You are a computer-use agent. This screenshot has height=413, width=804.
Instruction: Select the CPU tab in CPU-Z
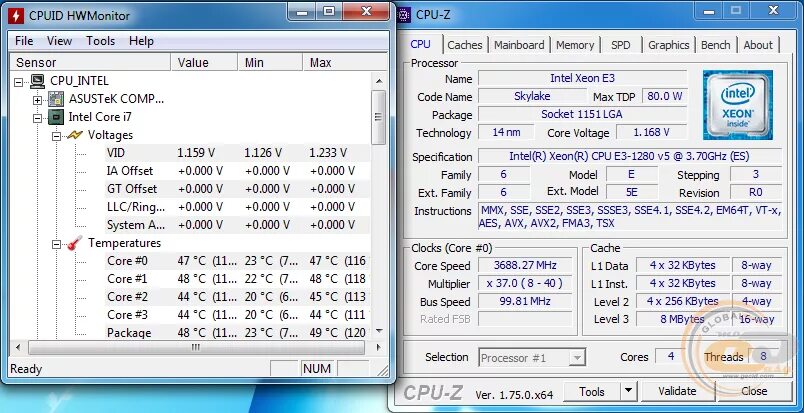click(x=420, y=44)
